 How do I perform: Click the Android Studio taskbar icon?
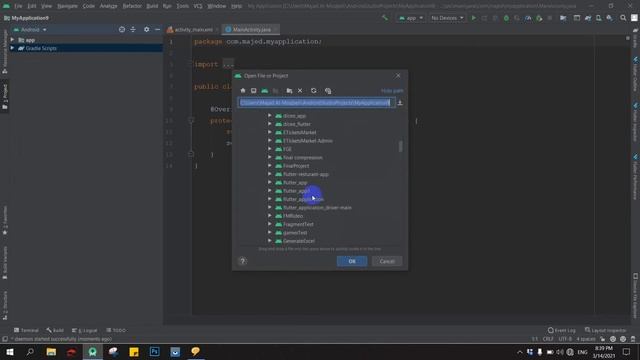click(93, 352)
